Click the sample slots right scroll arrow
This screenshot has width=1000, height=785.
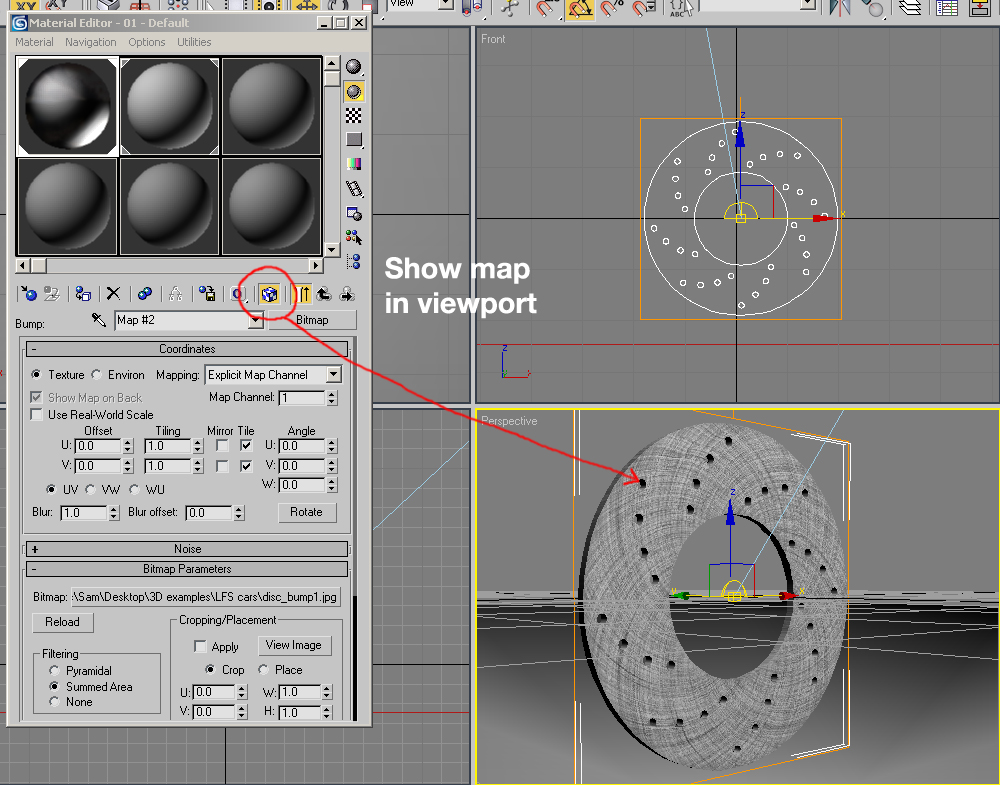click(316, 265)
